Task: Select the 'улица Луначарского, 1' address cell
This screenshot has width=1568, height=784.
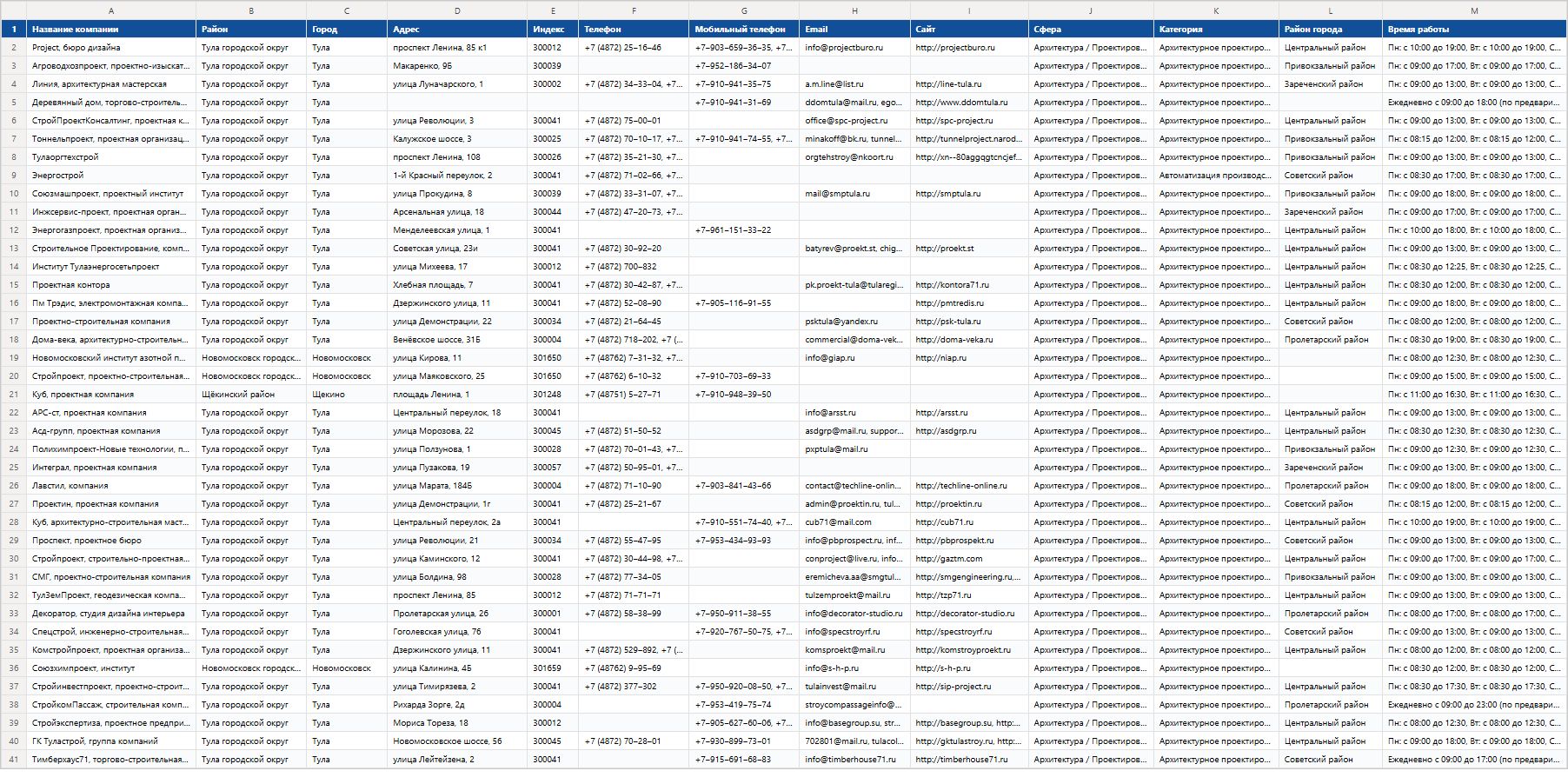Action: tap(457, 84)
